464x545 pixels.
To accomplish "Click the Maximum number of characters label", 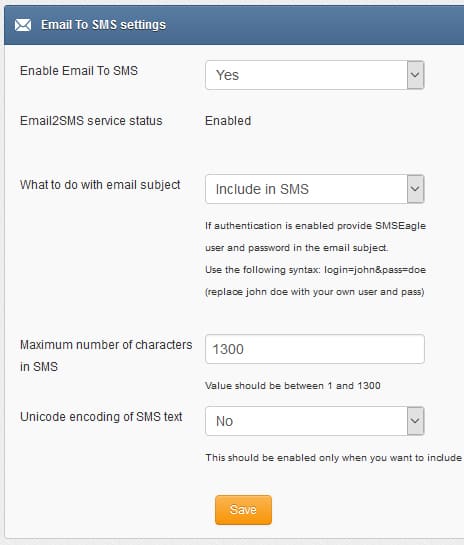I will (x=106, y=356).
